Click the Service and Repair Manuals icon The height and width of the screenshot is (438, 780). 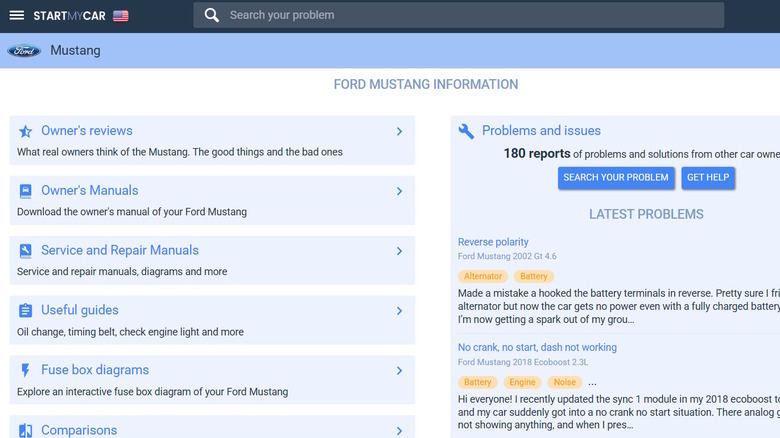(x=25, y=251)
